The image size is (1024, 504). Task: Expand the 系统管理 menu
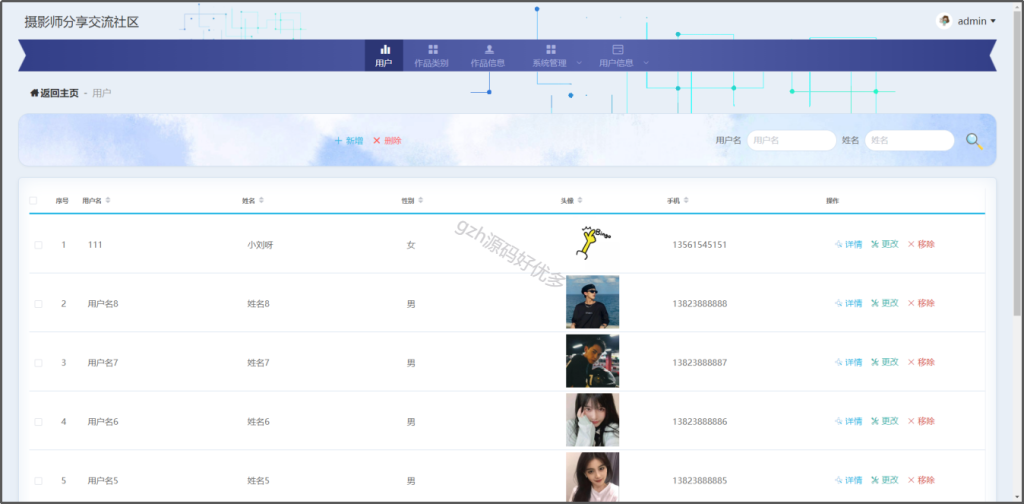tap(556, 55)
